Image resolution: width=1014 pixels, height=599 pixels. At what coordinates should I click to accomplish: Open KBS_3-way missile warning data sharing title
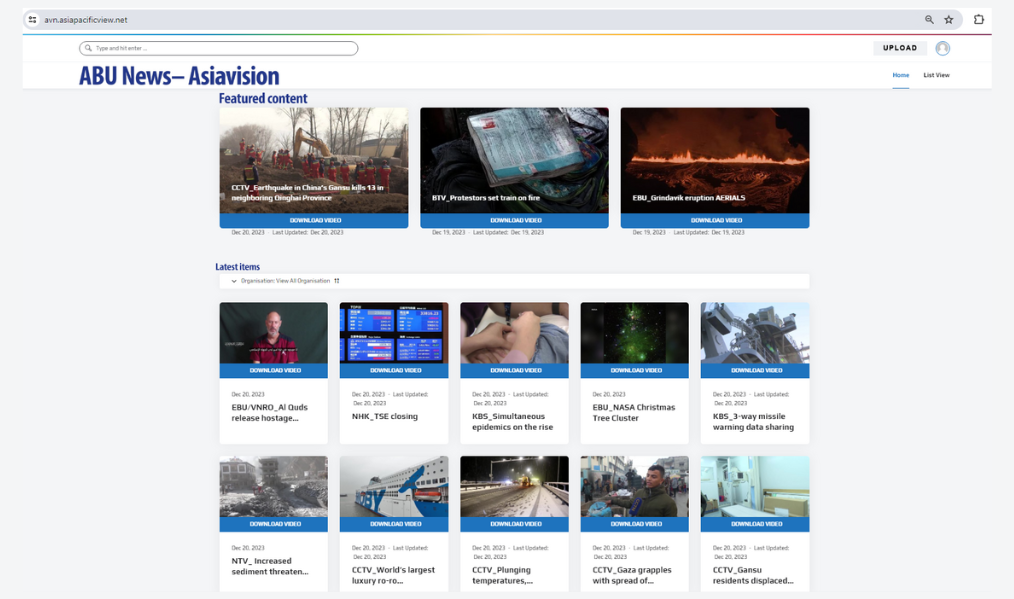coord(753,422)
